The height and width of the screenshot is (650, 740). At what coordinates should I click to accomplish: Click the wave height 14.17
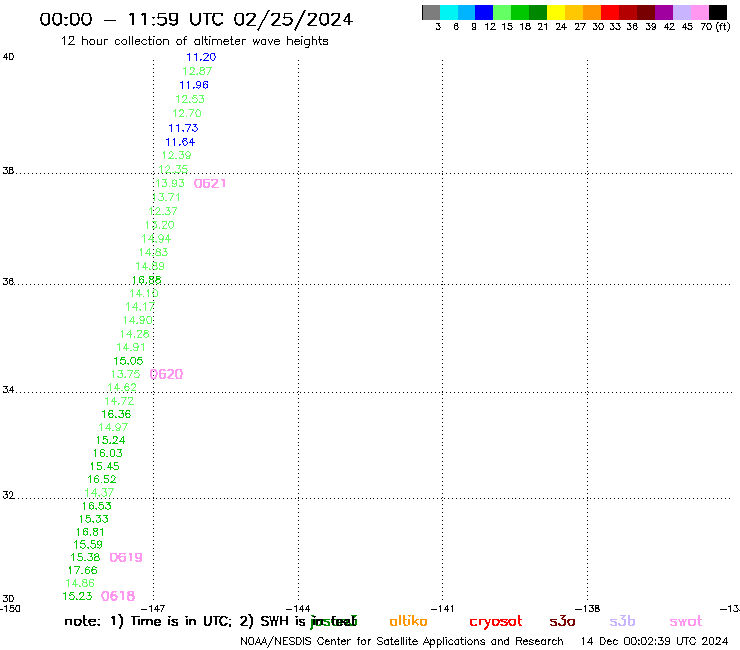(140, 307)
